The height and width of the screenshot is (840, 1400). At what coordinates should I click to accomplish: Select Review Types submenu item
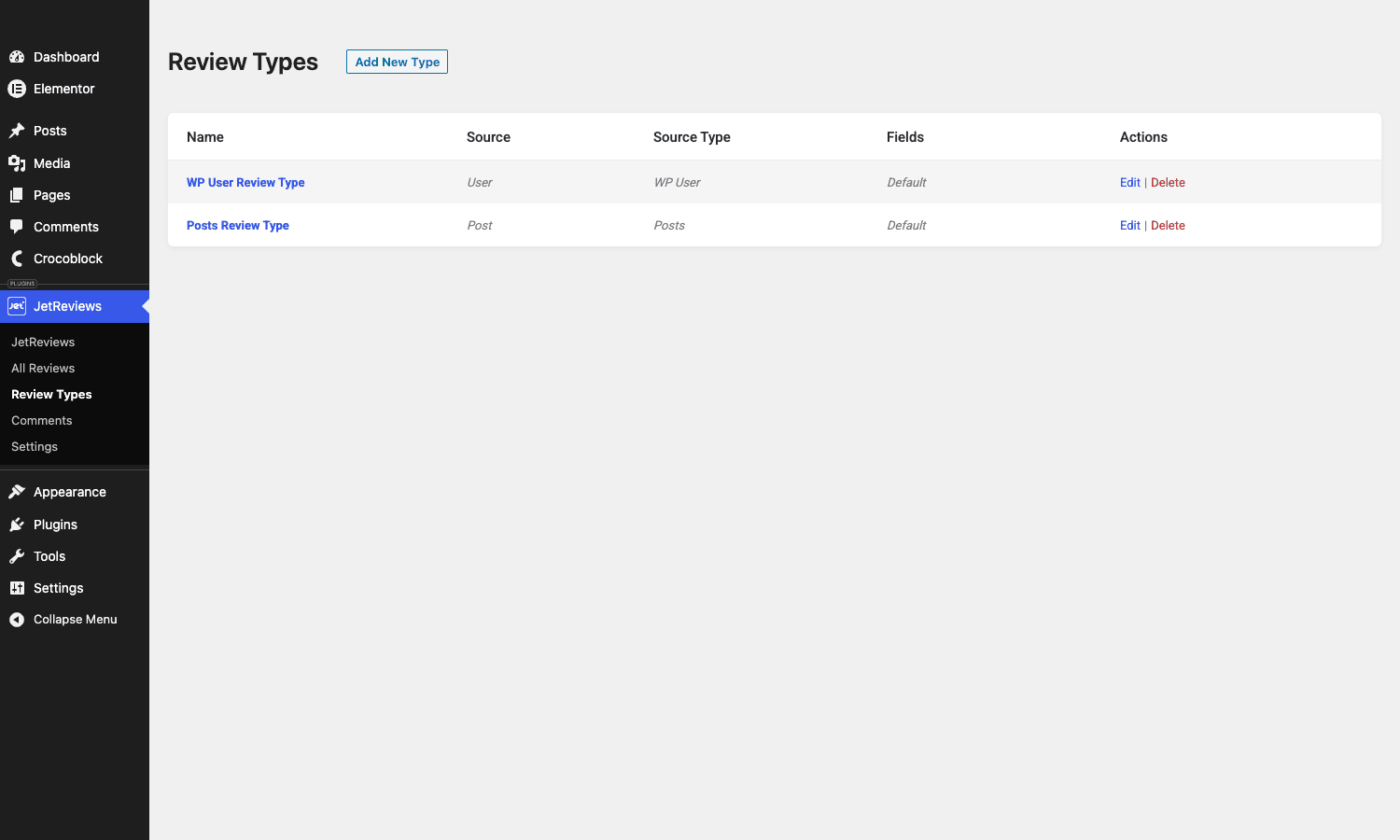coord(51,395)
